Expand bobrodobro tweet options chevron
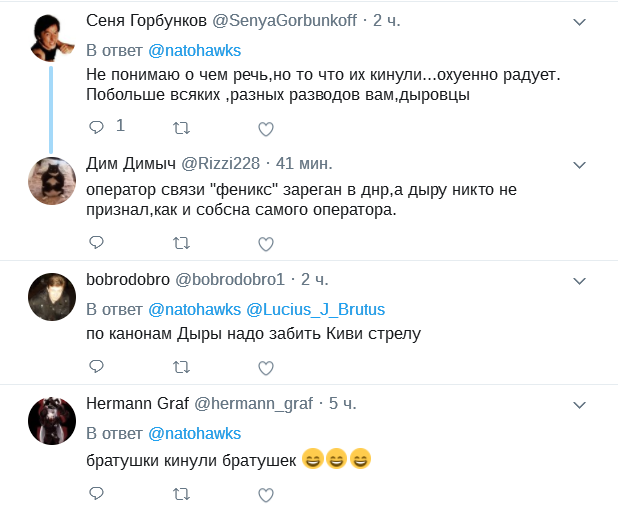The image size is (618, 510). 578,279
